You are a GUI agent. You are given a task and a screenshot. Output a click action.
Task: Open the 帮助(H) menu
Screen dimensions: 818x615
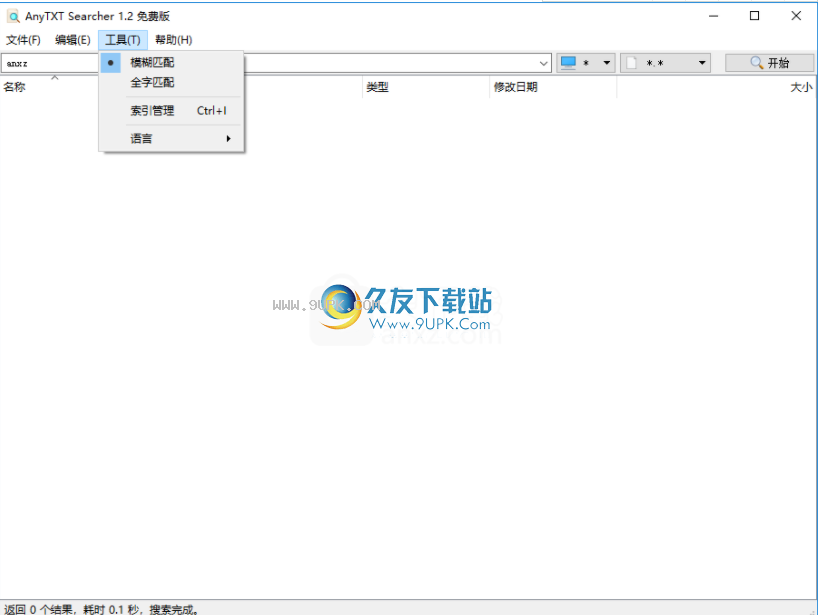coord(174,40)
